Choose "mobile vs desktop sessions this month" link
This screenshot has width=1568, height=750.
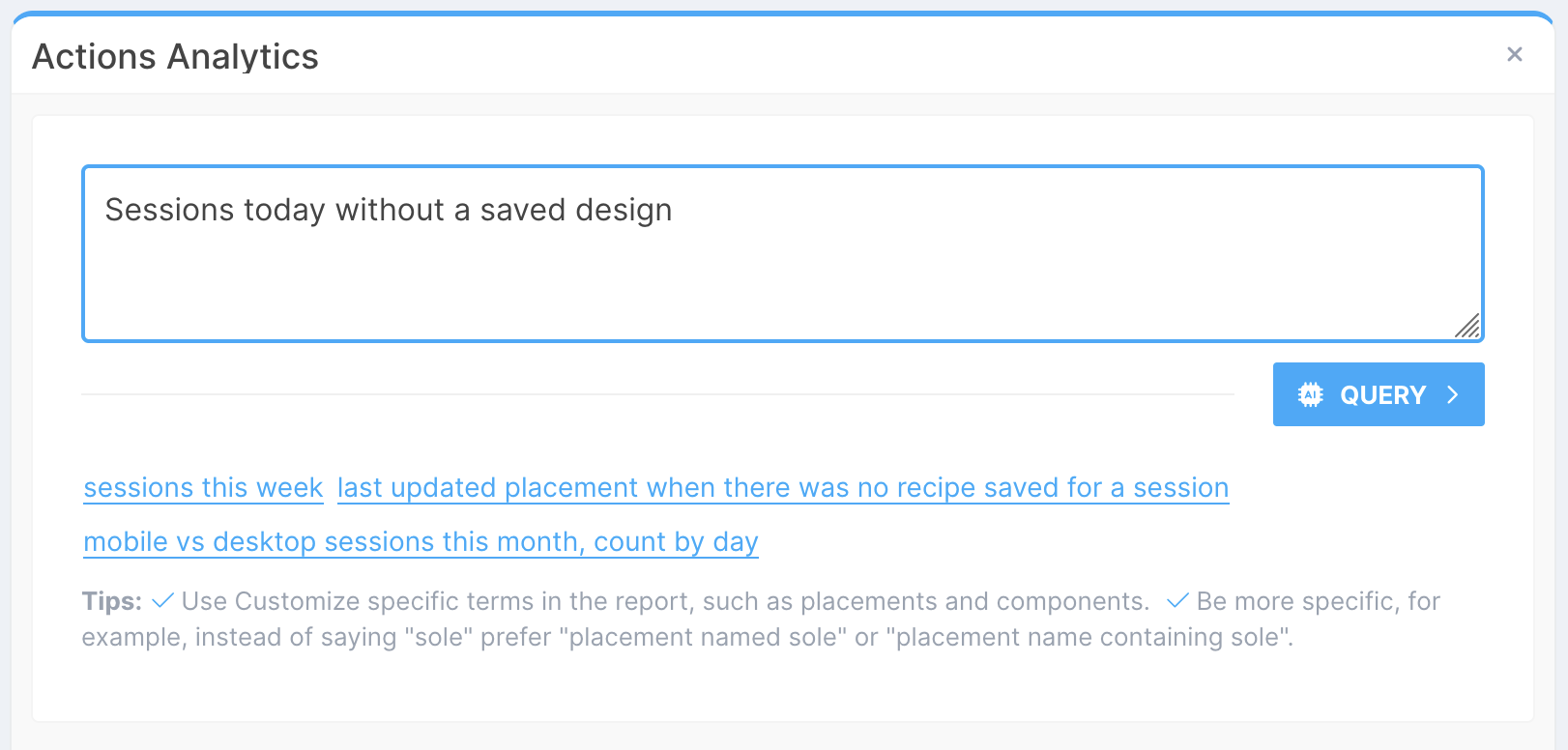click(x=421, y=542)
